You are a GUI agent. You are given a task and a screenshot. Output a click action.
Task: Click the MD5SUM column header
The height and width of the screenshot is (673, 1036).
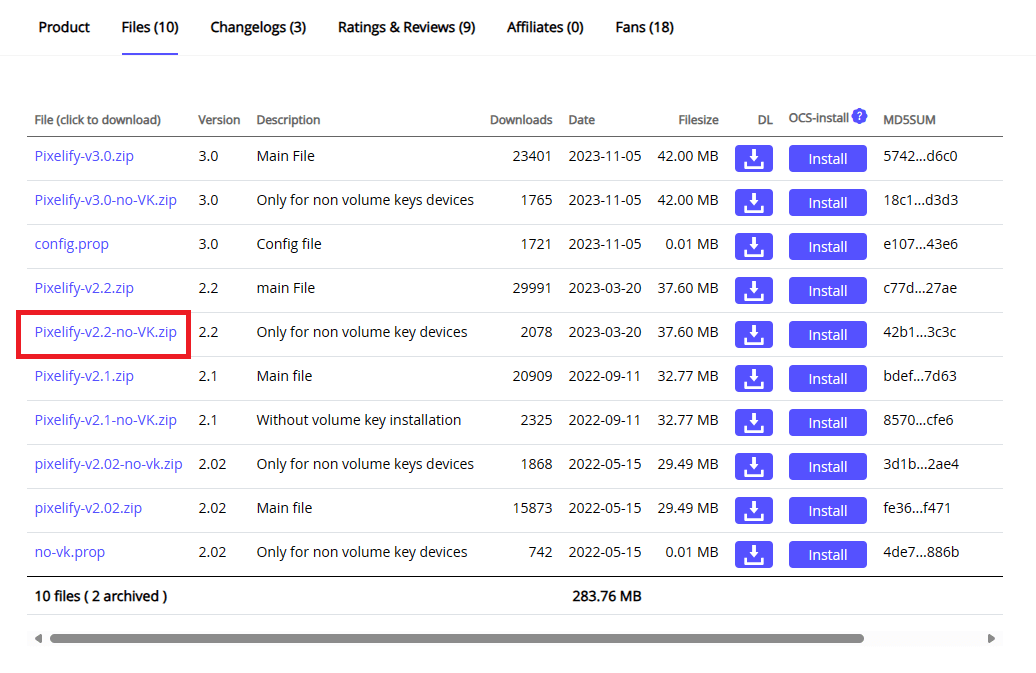[x=909, y=120]
